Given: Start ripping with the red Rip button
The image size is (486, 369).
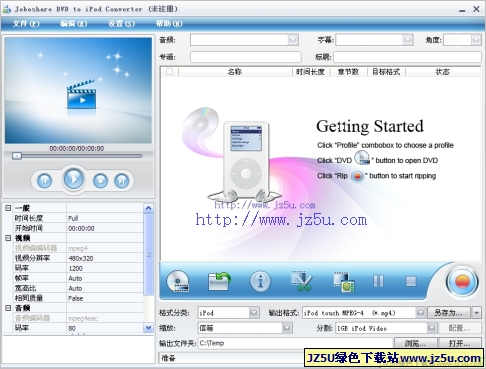Looking at the screenshot, I should pos(462,282).
